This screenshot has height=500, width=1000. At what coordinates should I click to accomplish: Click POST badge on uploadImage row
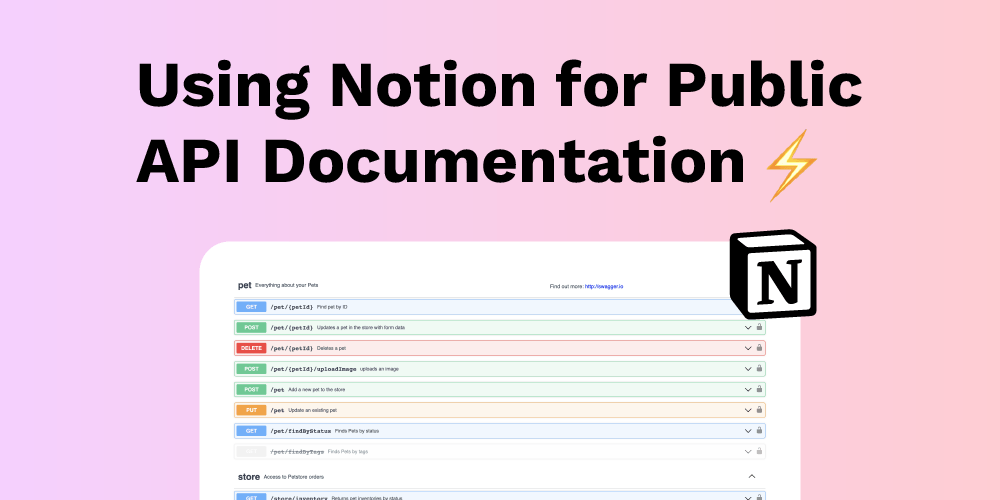coord(251,369)
